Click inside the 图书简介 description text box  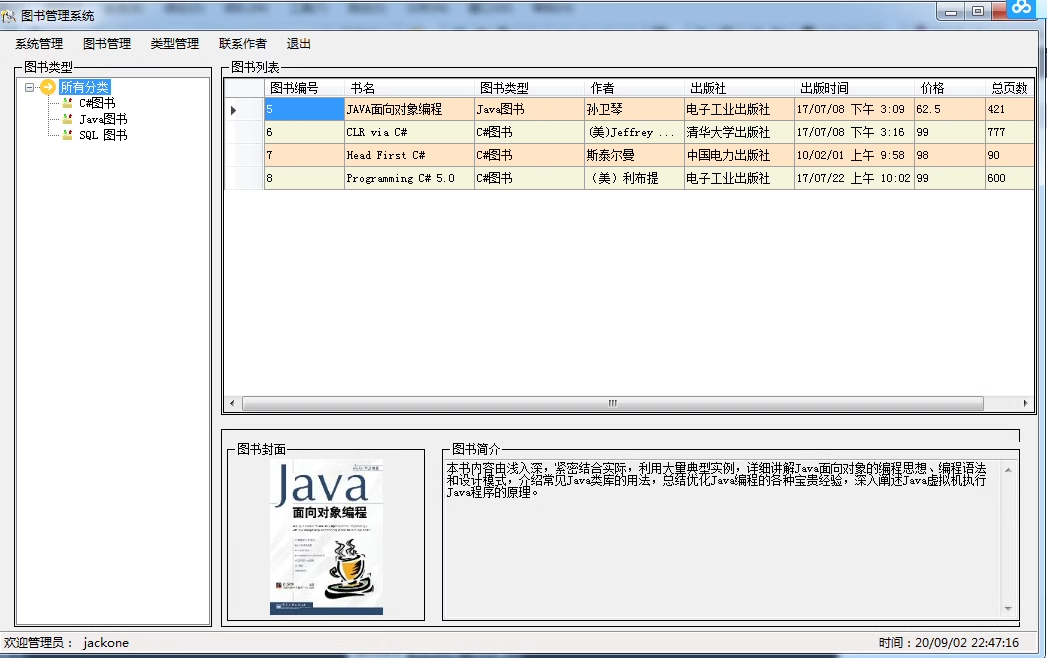pyautogui.click(x=723, y=538)
